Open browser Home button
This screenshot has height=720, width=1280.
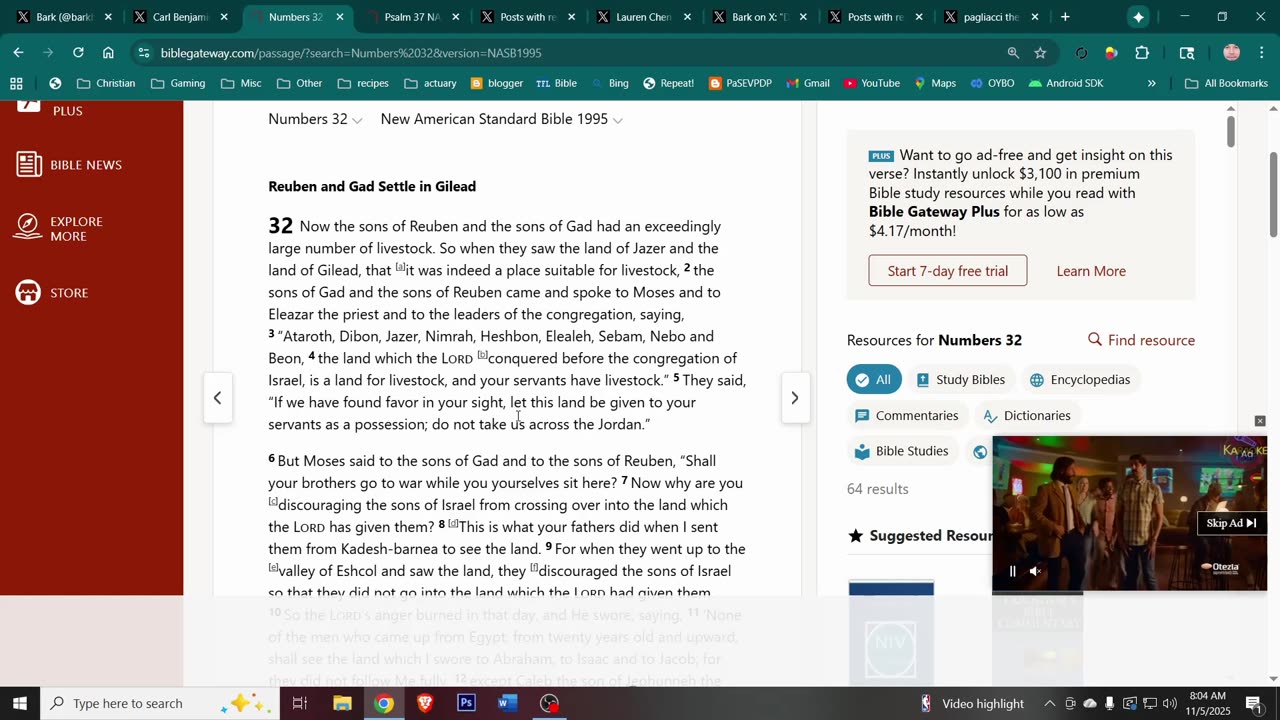click(108, 52)
